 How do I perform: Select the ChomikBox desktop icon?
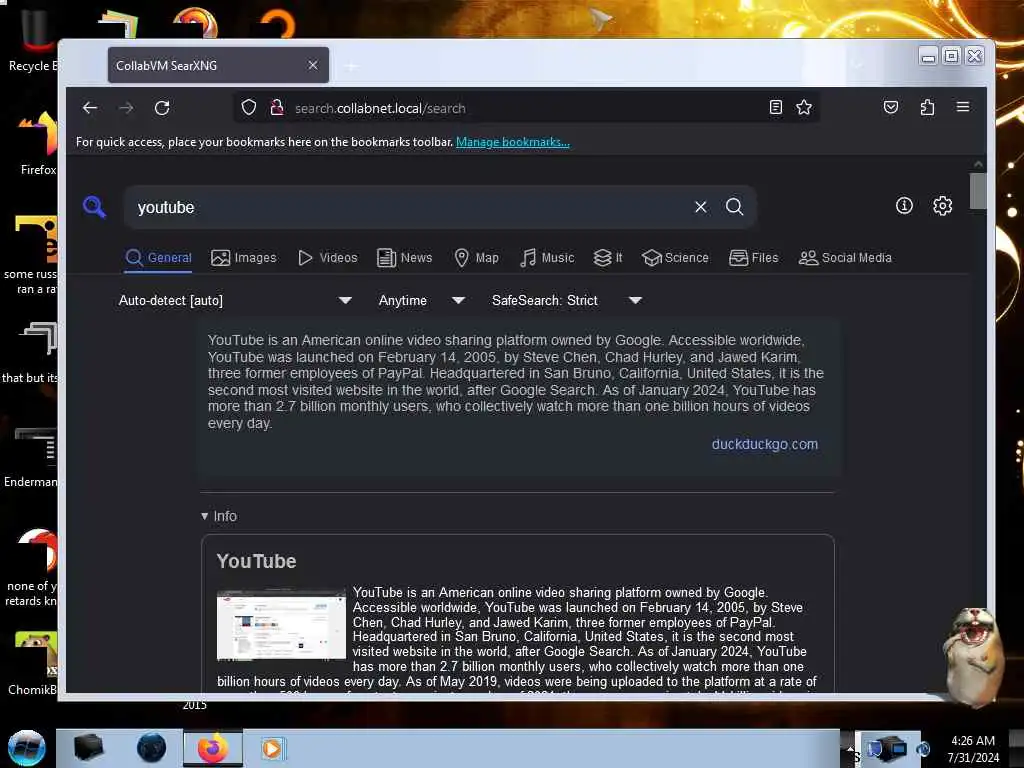[x=33, y=663]
